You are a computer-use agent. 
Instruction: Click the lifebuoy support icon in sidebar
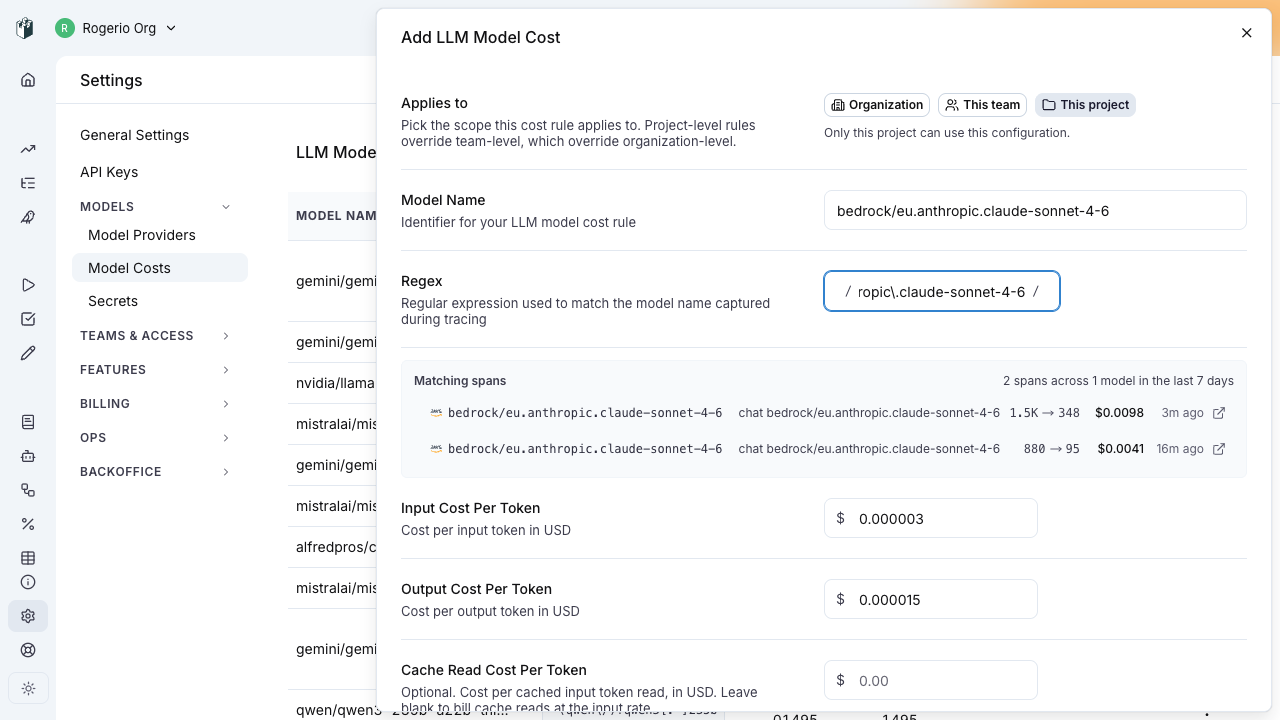(28, 650)
